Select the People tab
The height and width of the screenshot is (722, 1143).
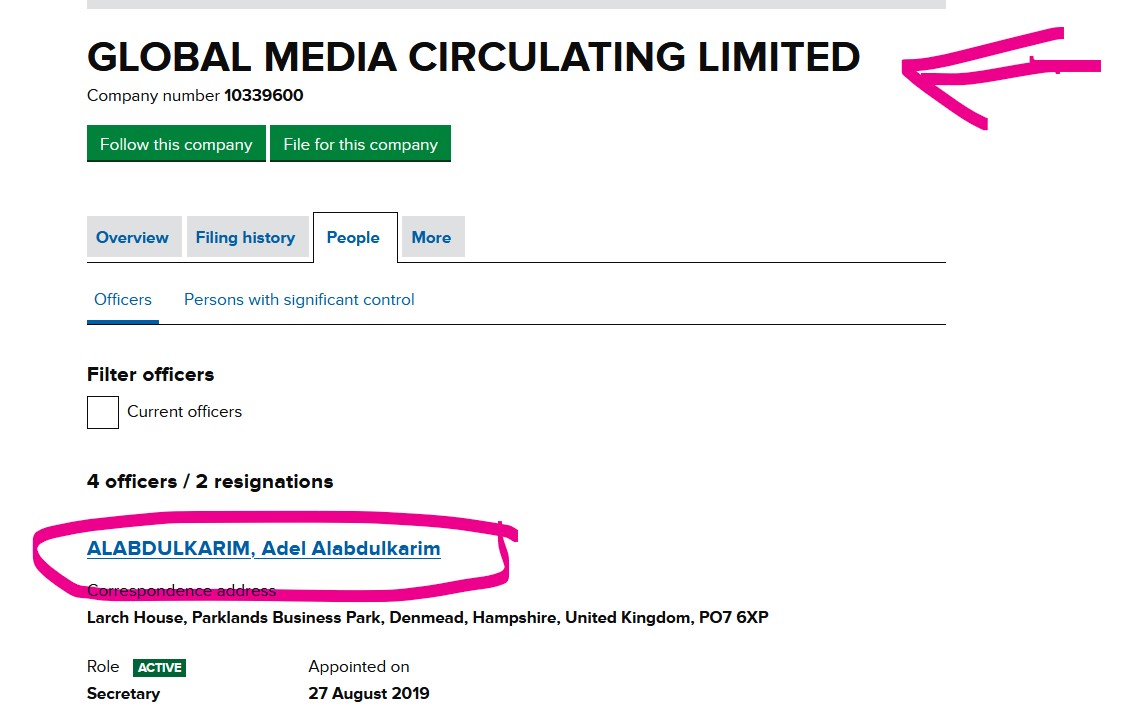[354, 237]
